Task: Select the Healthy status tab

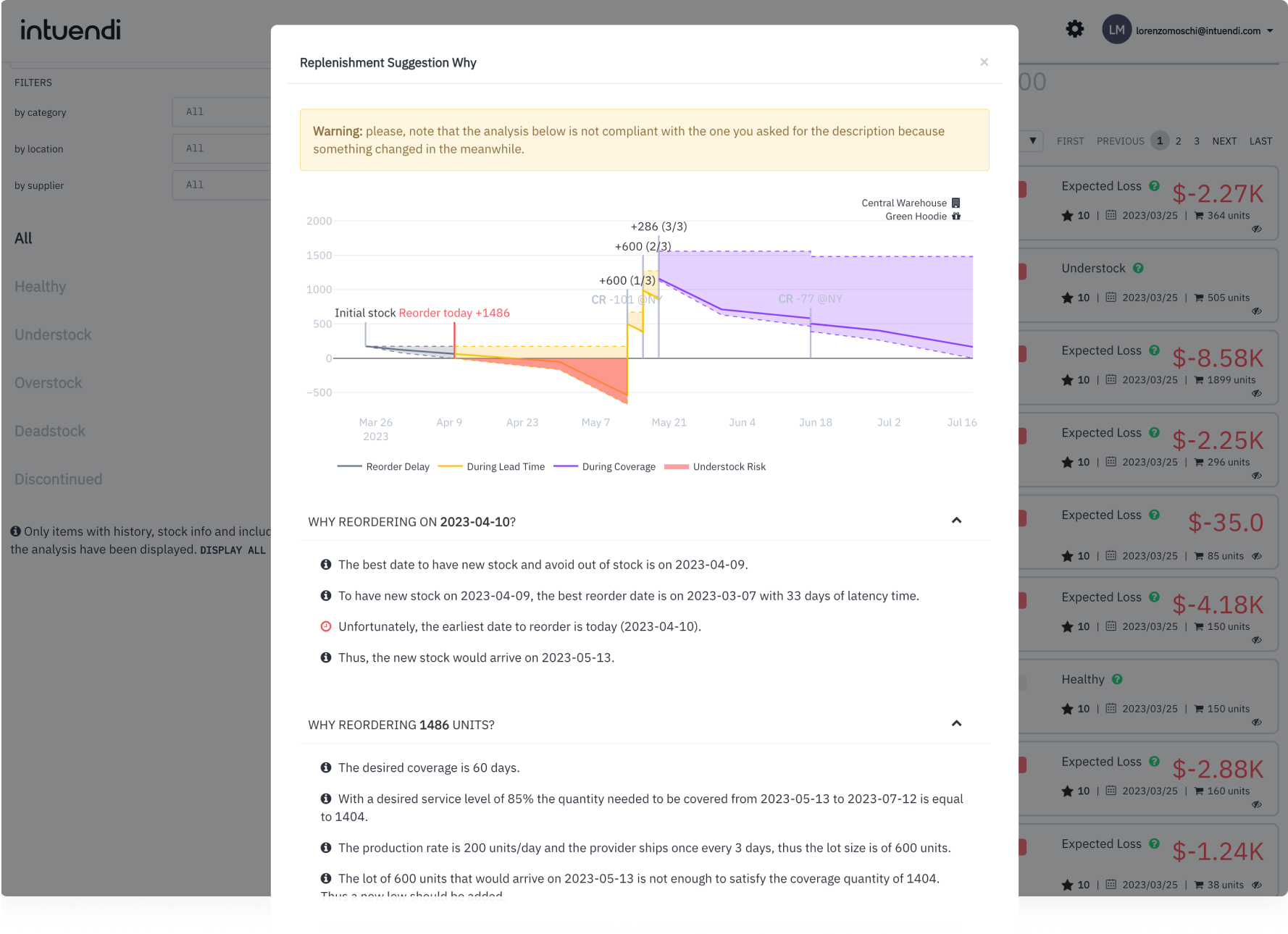Action: click(41, 287)
